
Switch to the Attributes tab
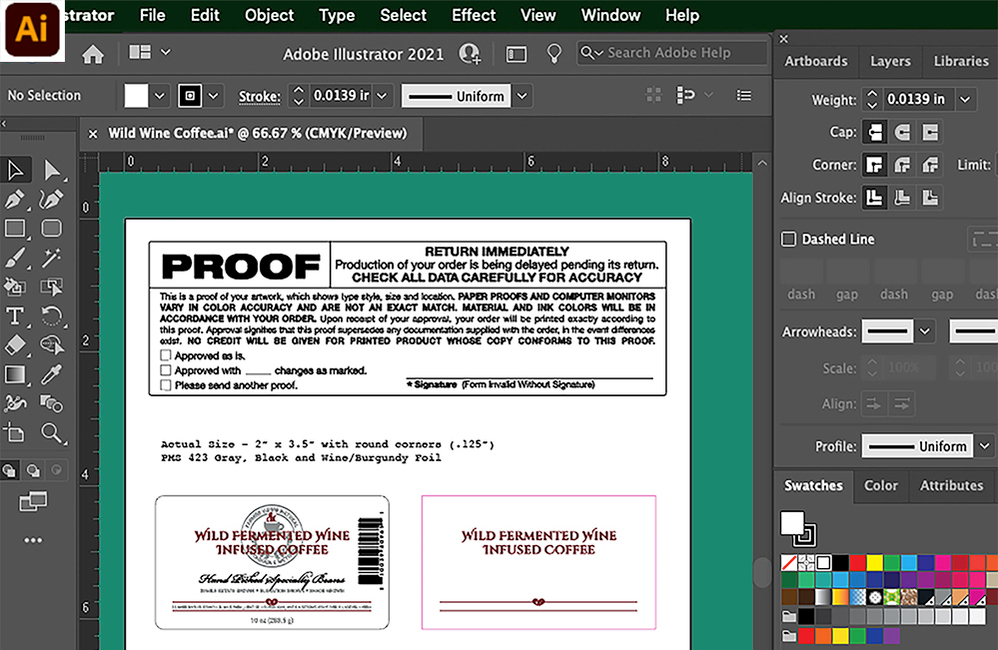pos(951,485)
